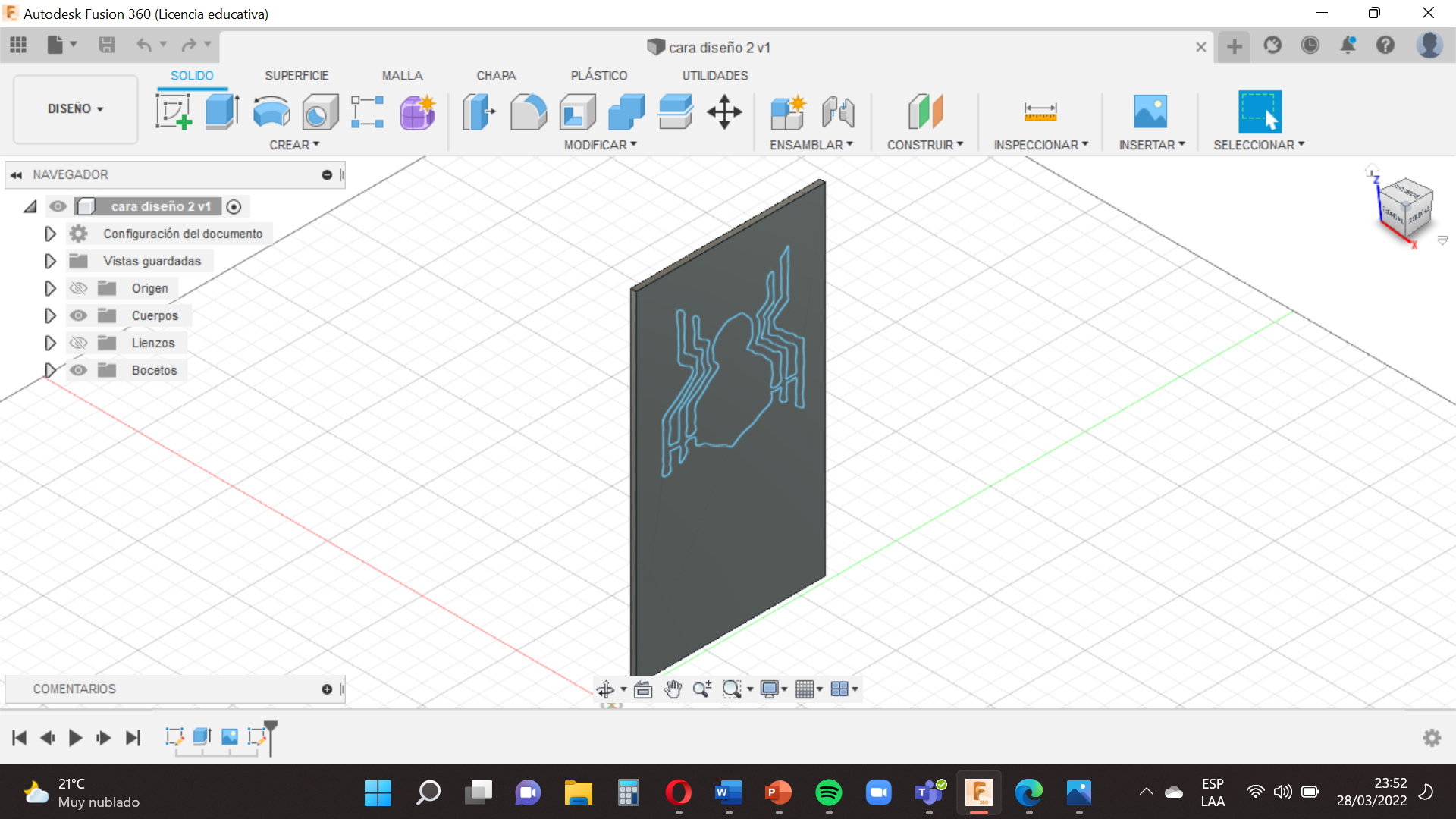Open the MODIFICAR dropdown menu
Viewport: 1456px width, 819px height.
pos(600,145)
